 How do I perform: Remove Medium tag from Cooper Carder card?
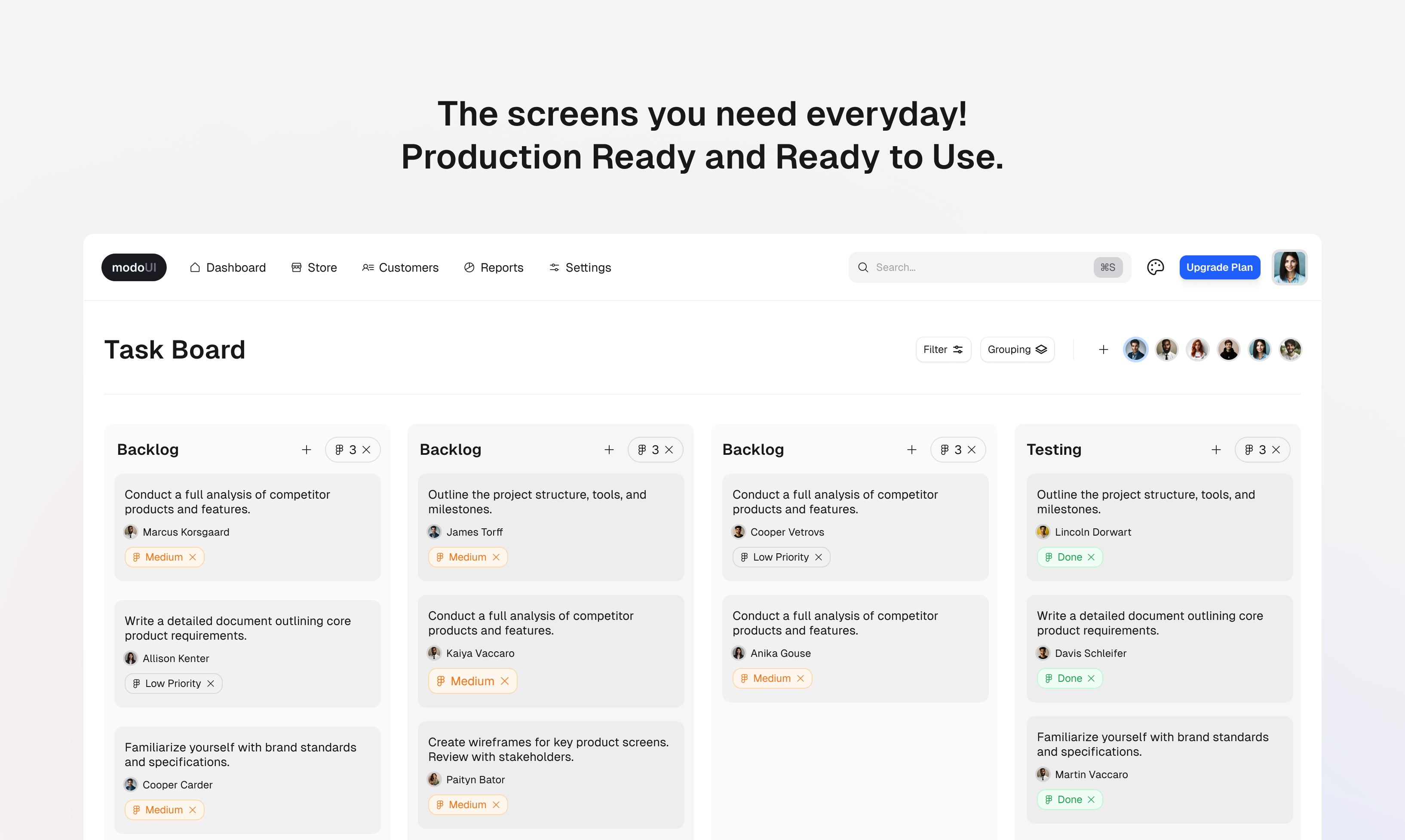(193, 809)
